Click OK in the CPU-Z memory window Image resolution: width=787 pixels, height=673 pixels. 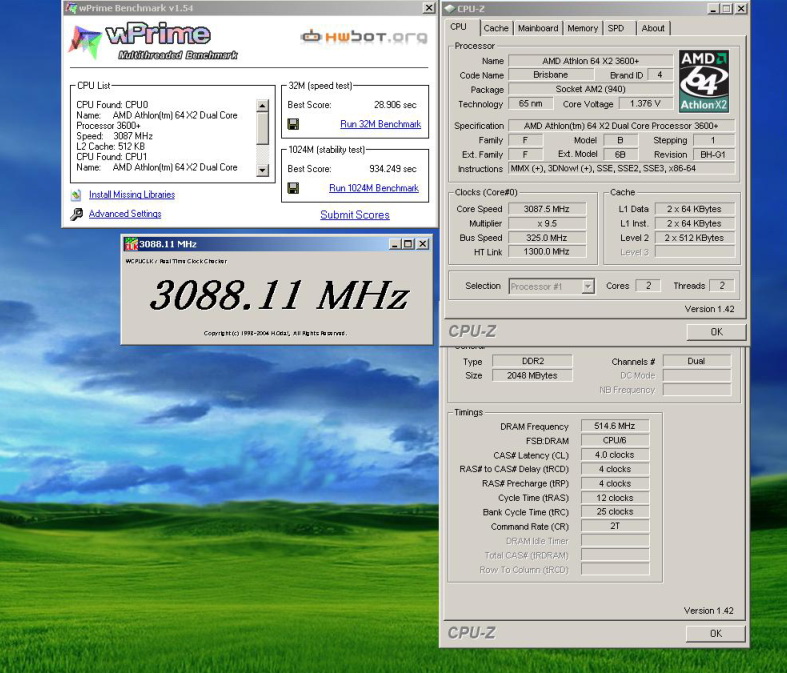(x=716, y=633)
